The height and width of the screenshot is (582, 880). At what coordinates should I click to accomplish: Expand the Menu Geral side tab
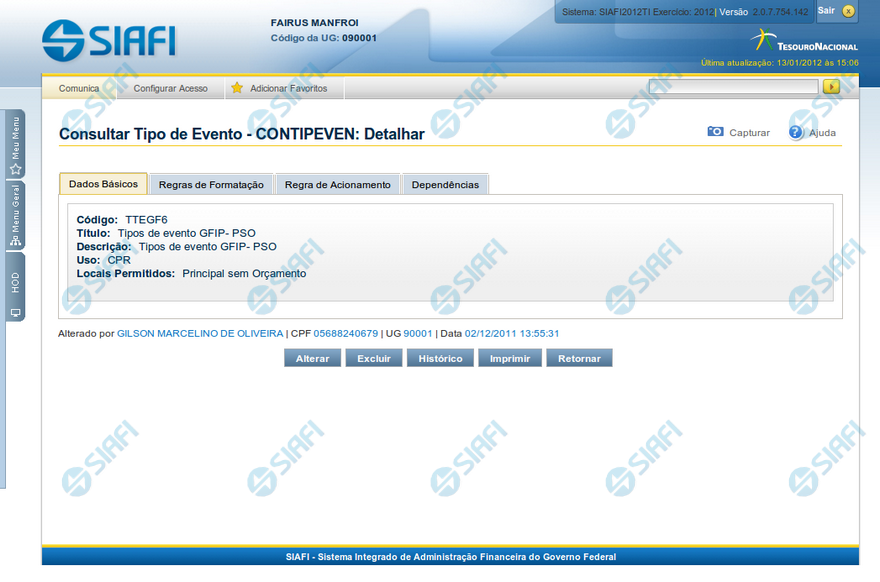point(15,216)
